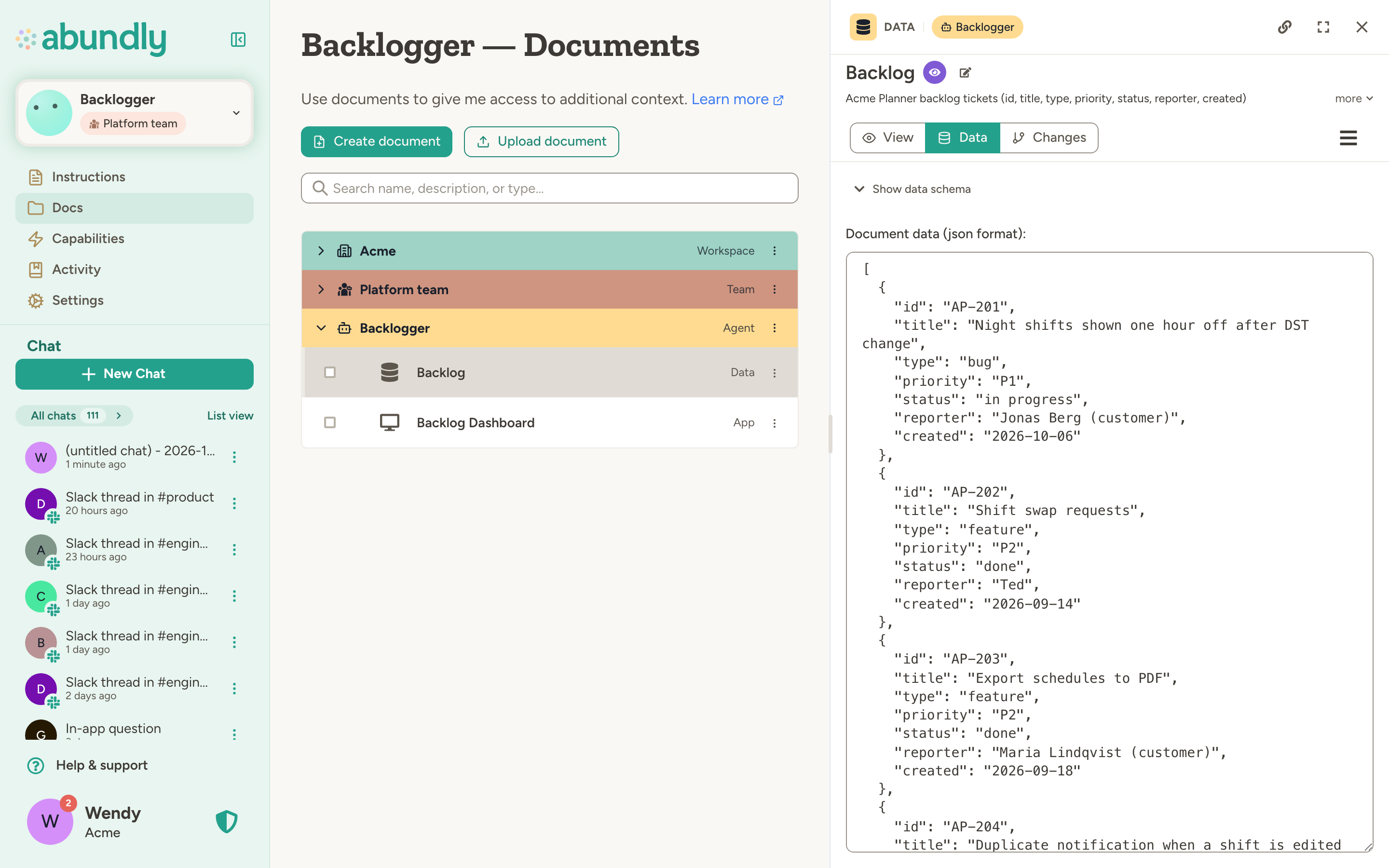Open Activity in the sidebar

pos(134,270)
